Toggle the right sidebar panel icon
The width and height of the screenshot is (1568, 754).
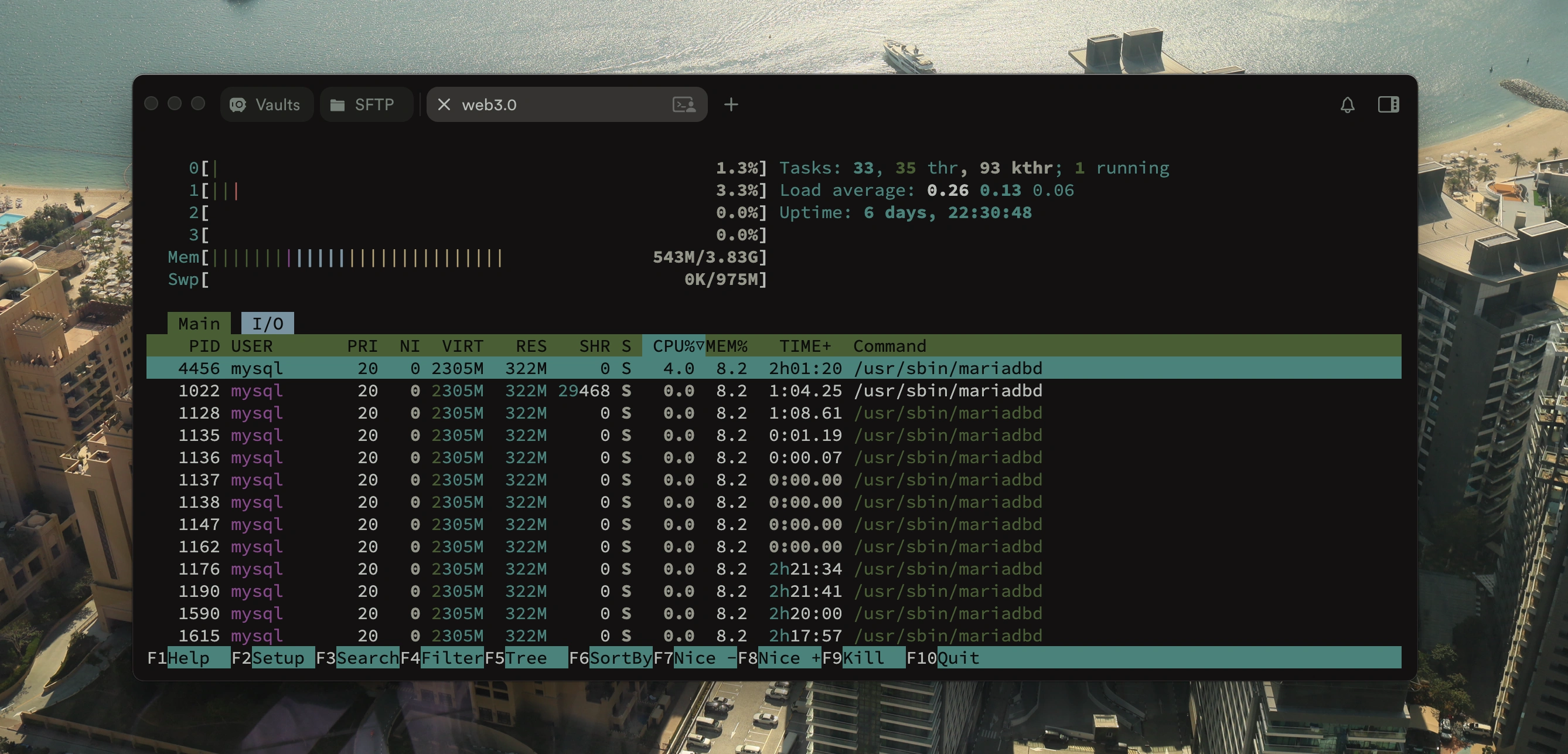point(1388,105)
